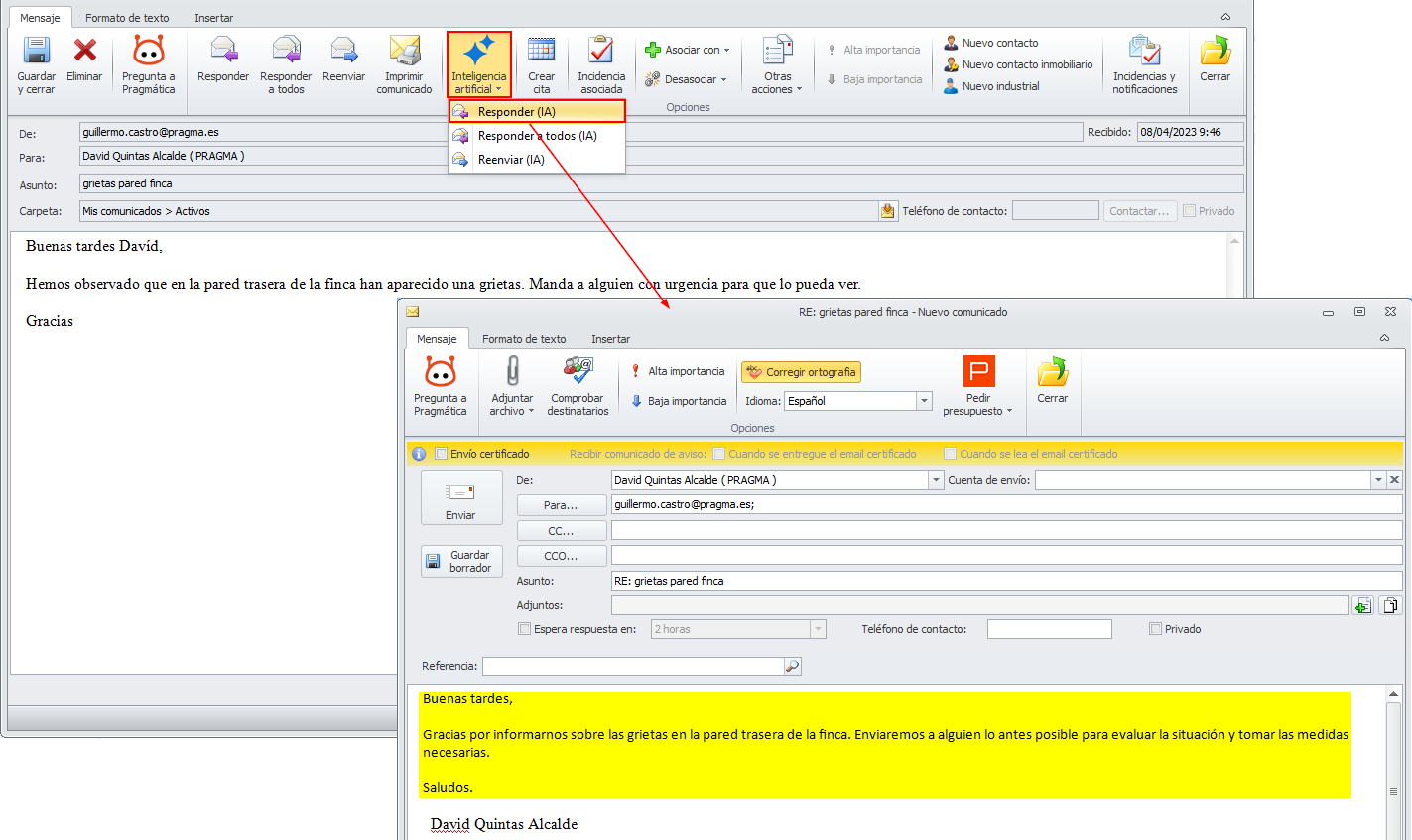Screen dimensions: 1412x840
Task: Toggle the Privado checkbox in the back window
Action: click(1189, 211)
